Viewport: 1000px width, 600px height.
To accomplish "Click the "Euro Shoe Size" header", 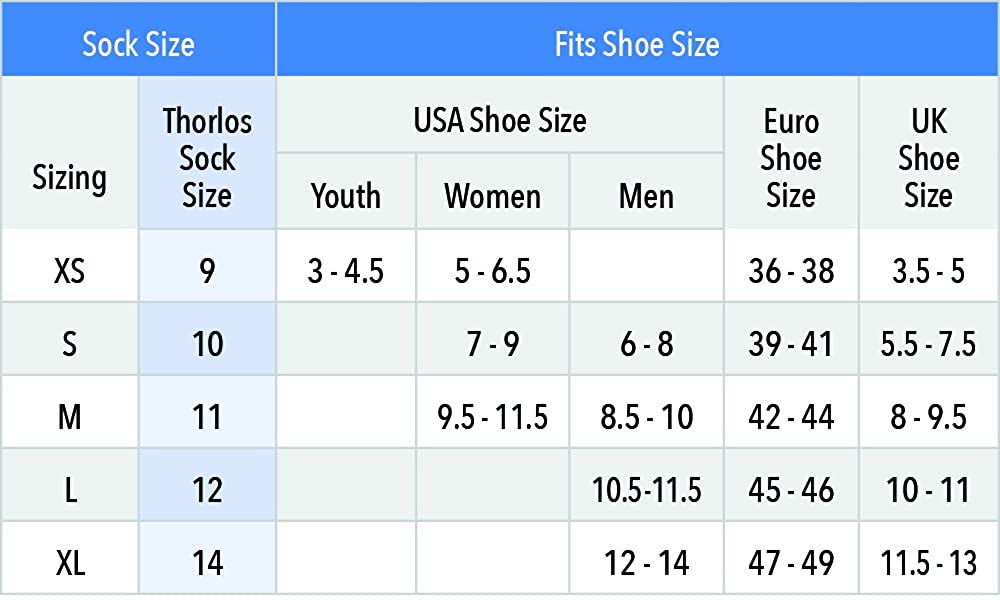I will 791,158.
